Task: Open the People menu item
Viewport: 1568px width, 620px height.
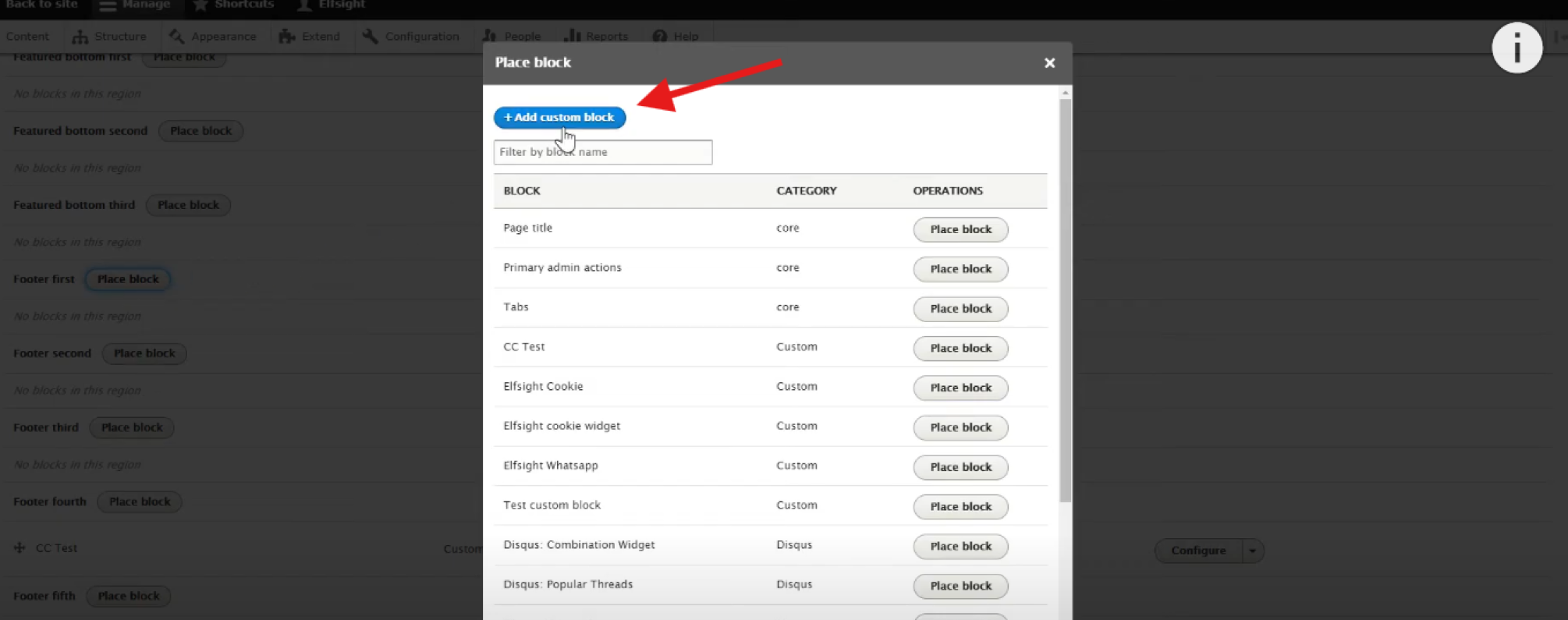Action: pyautogui.click(x=512, y=37)
